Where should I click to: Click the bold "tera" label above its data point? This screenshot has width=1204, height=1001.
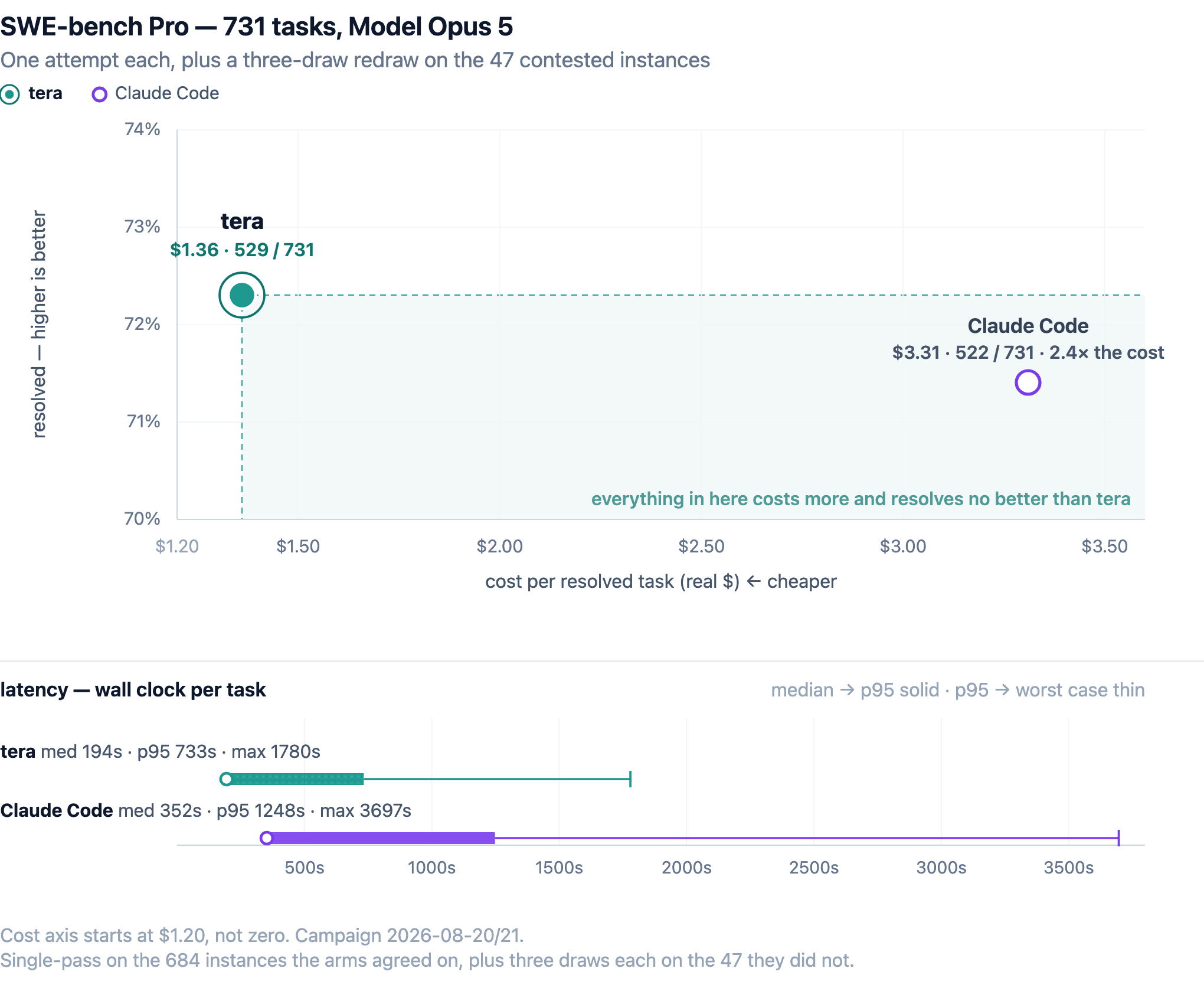(242, 221)
